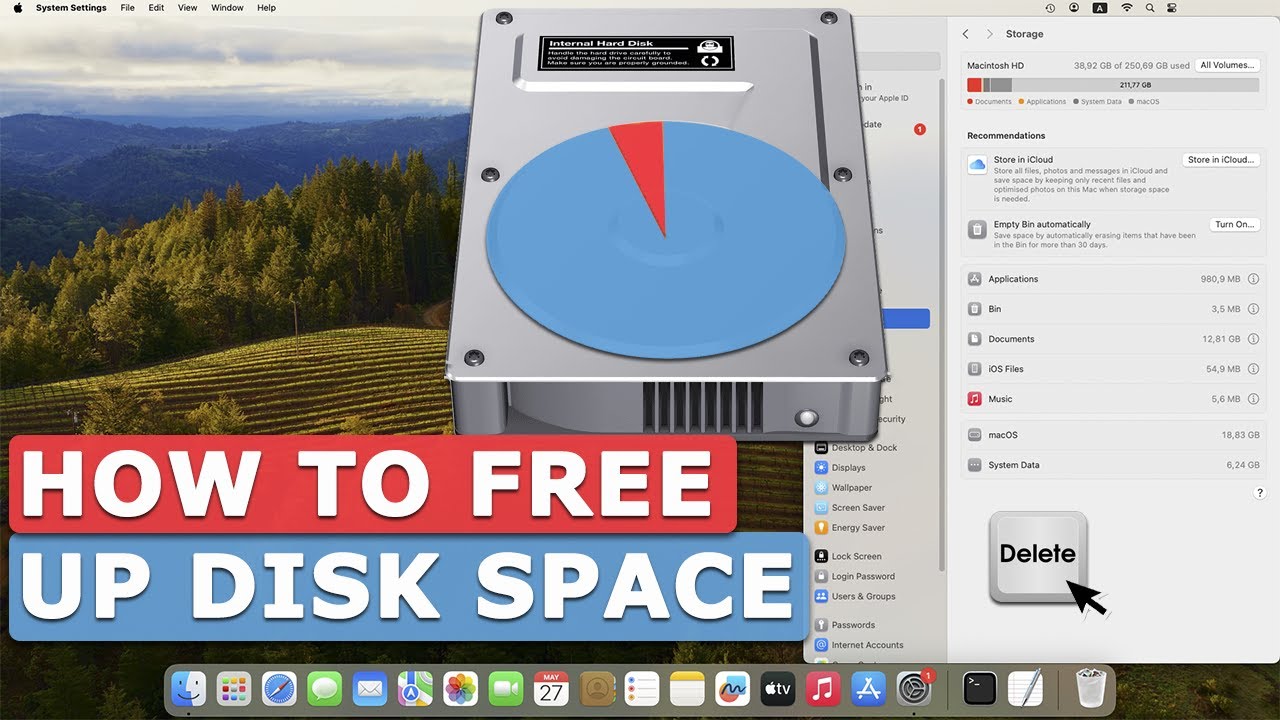This screenshot has width=1280, height=720.
Task: Click the System Settings Dock icon with badge
Action: click(x=914, y=689)
